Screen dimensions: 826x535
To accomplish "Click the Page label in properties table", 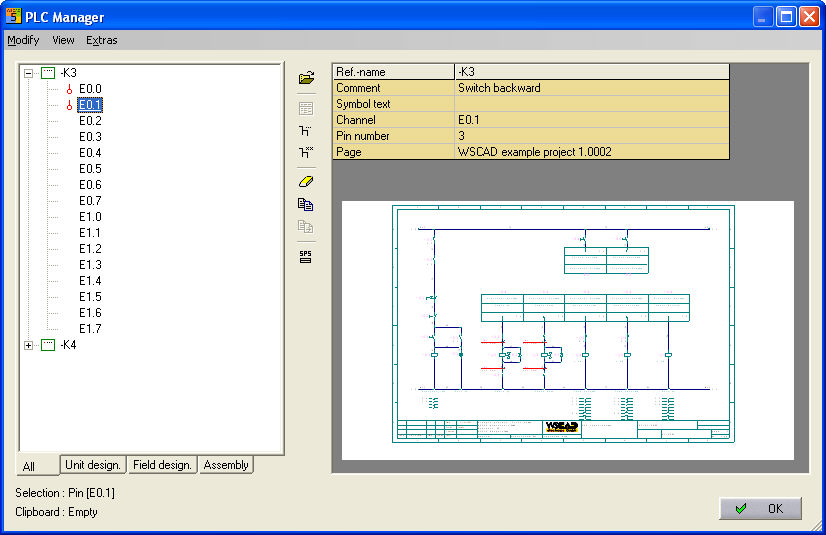I will (394, 152).
